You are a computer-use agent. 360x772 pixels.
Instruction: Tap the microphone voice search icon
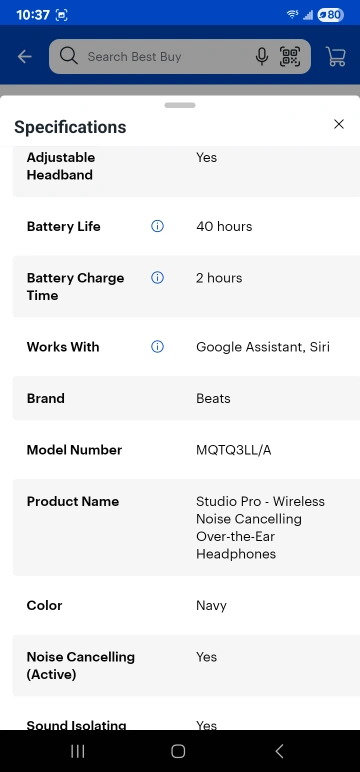pos(262,57)
